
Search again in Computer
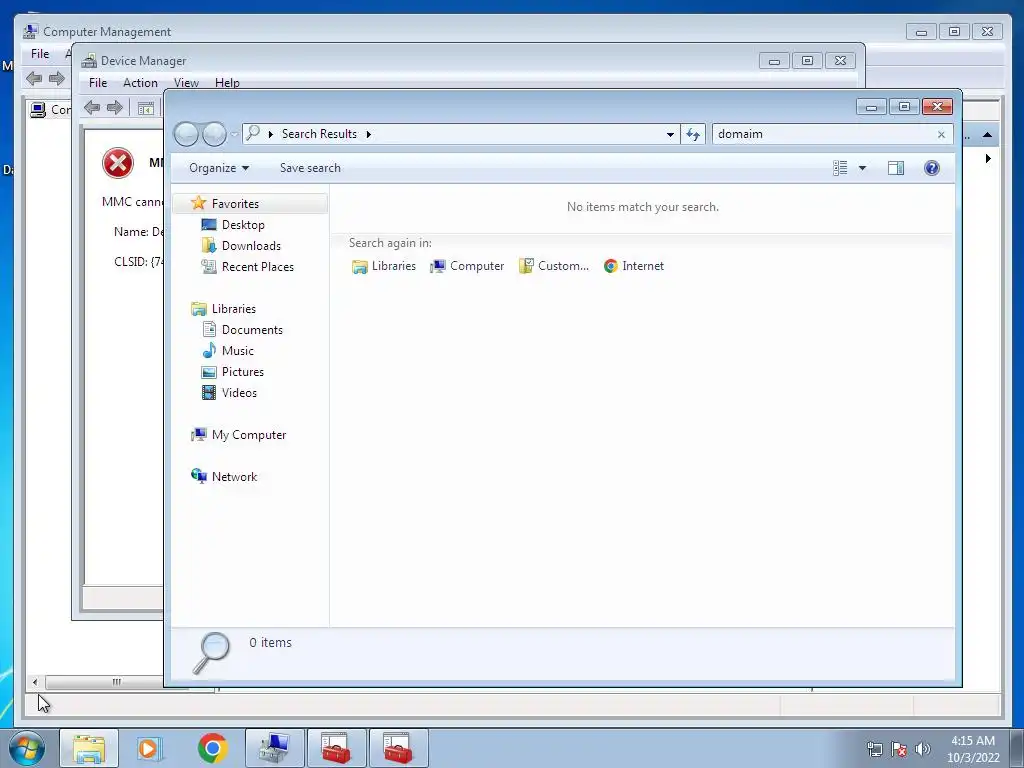tap(467, 266)
